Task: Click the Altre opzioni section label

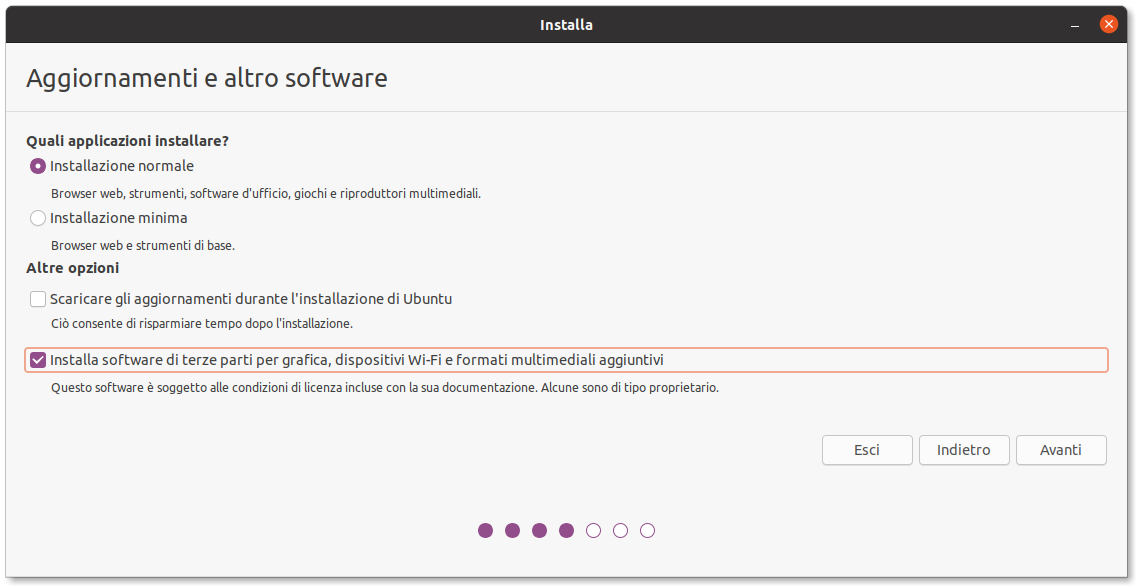Action: point(72,268)
